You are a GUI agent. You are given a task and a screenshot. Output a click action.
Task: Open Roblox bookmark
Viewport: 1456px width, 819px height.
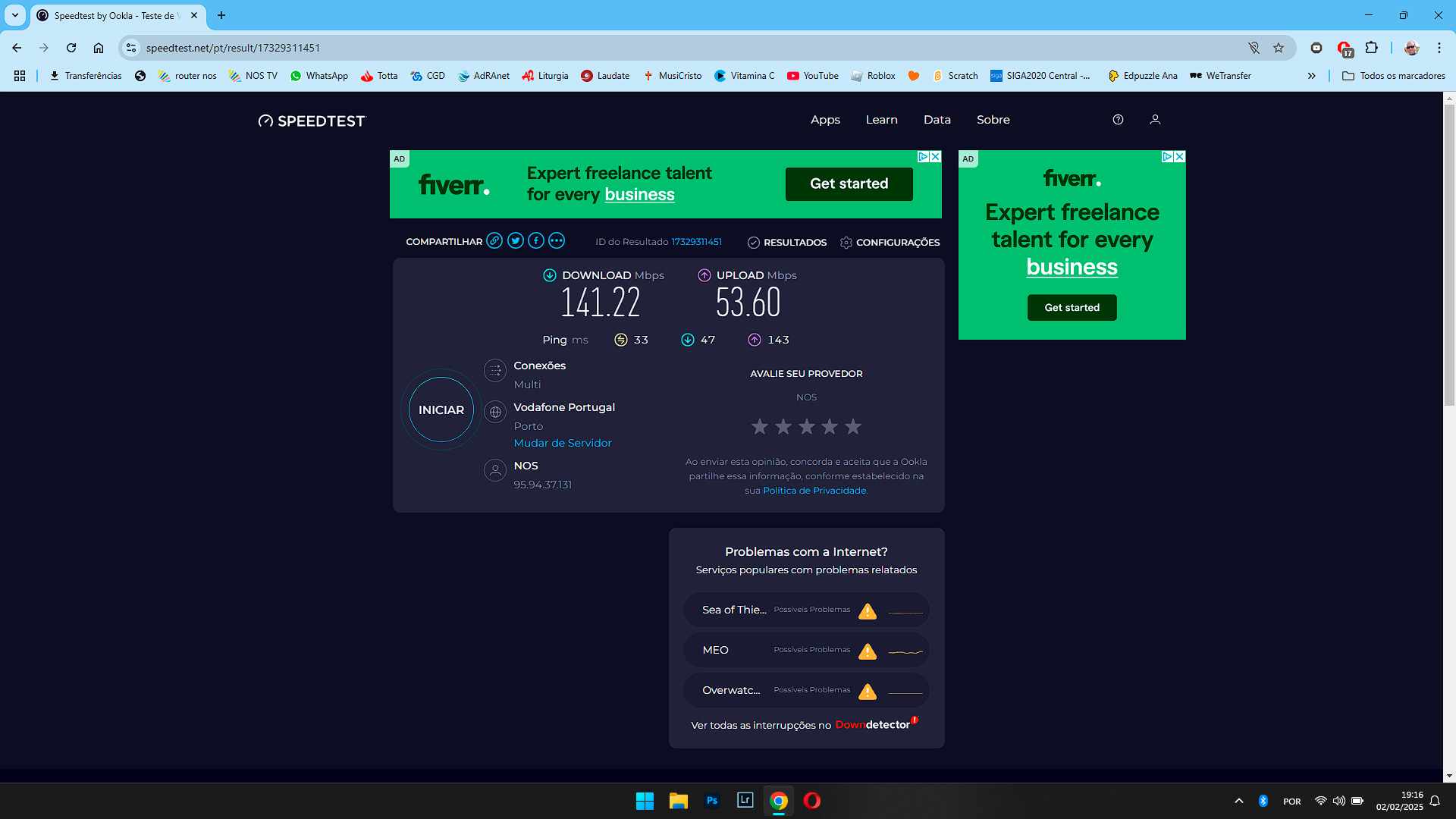coord(873,76)
